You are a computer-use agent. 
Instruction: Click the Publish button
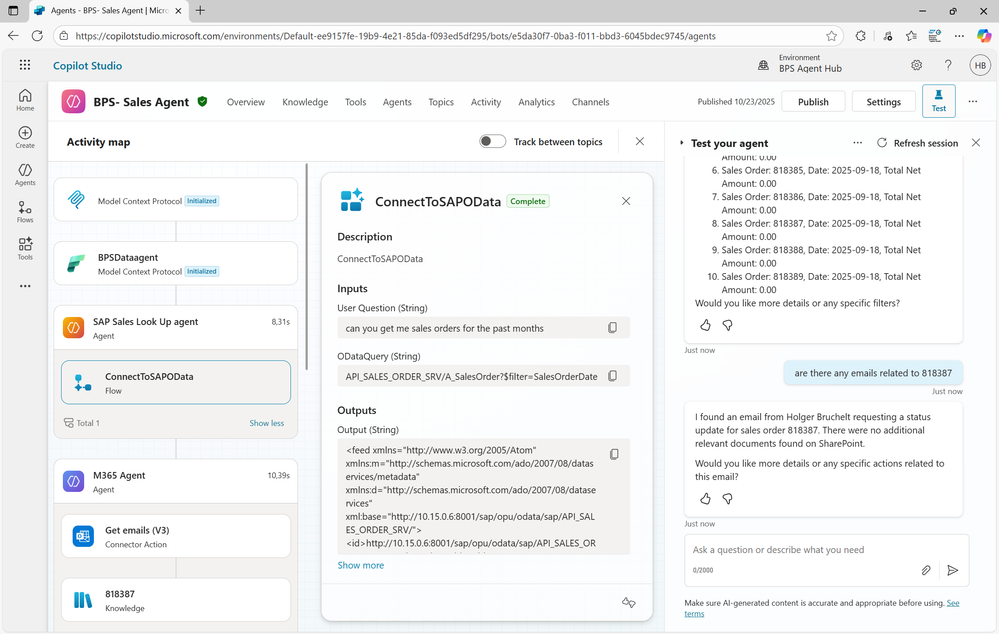click(813, 102)
